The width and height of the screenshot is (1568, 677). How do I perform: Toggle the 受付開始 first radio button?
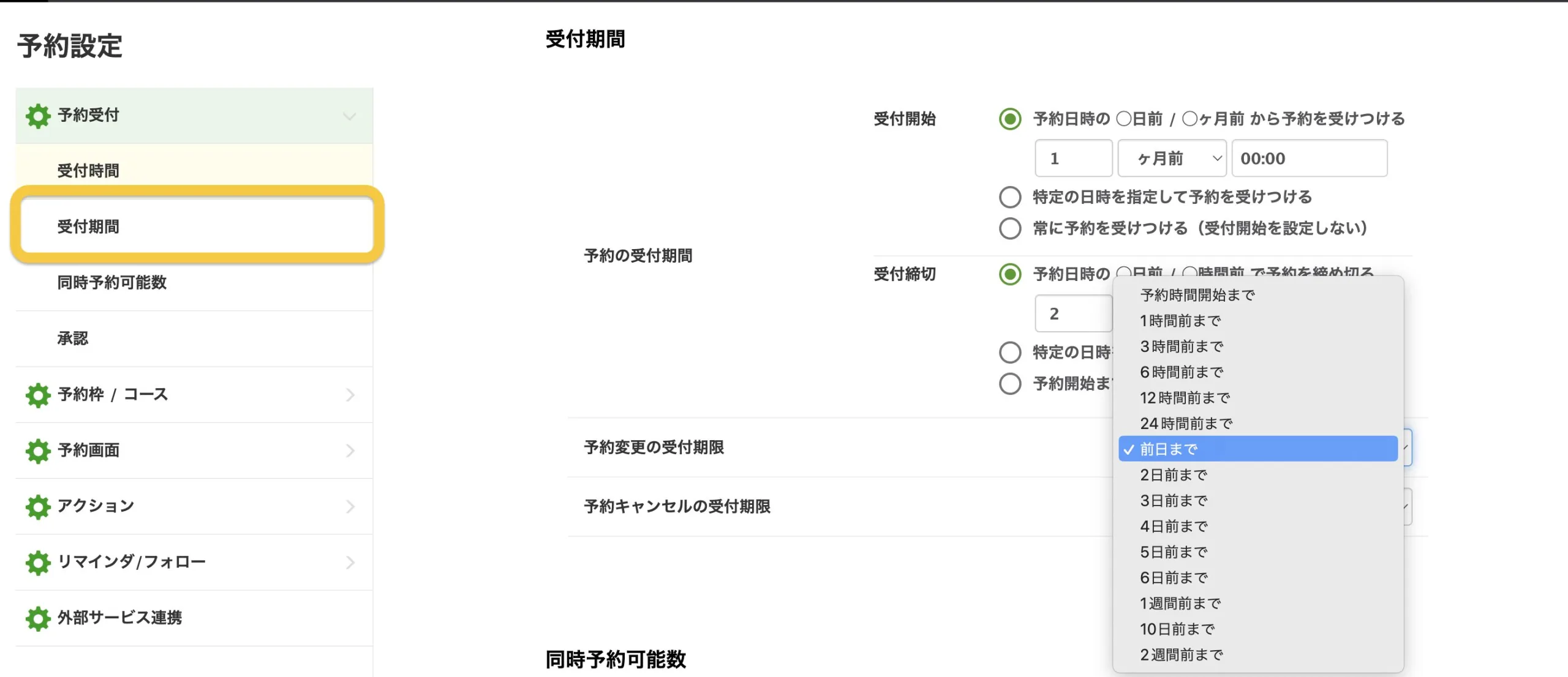[1011, 119]
